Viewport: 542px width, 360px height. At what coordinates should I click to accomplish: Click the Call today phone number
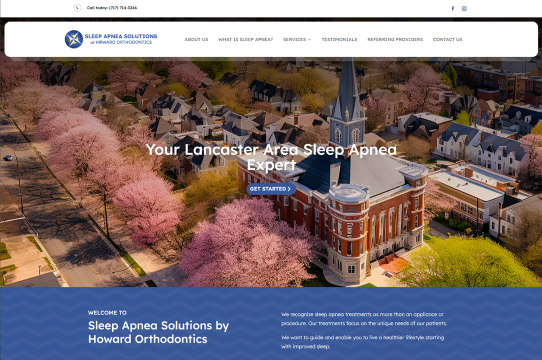112,8
